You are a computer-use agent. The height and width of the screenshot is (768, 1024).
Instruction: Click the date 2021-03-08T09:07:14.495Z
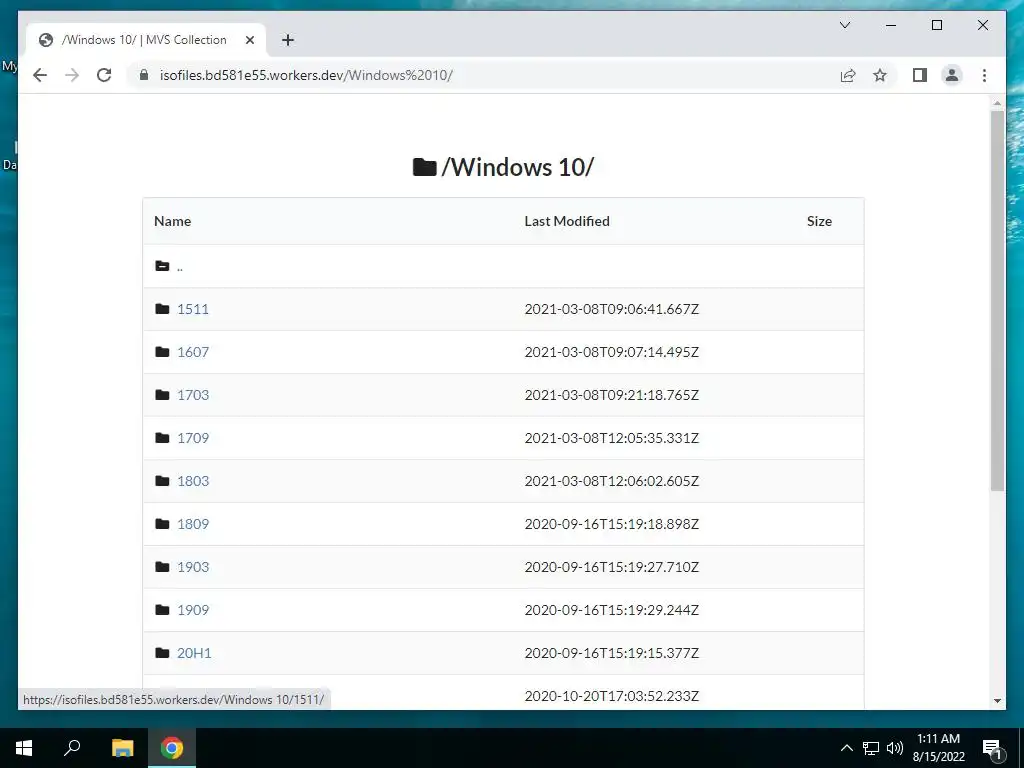coord(611,352)
